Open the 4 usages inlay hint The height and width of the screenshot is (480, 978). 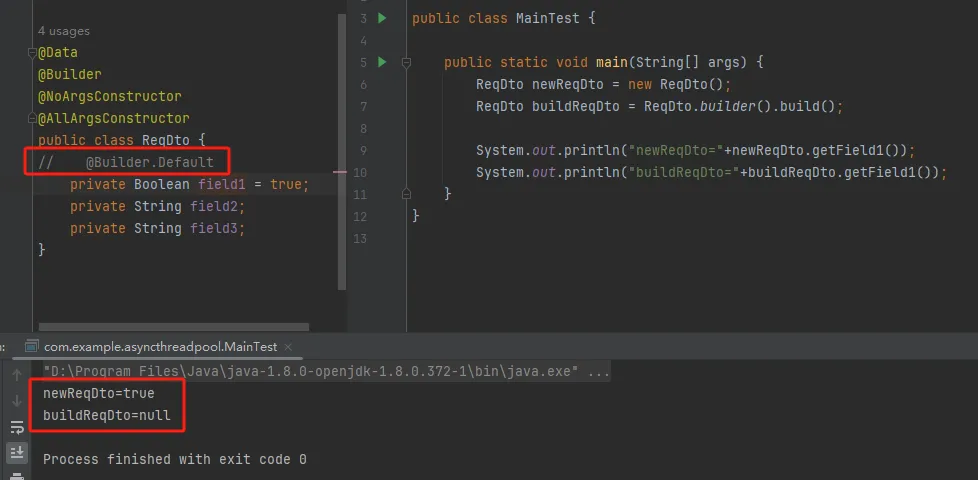click(62, 31)
